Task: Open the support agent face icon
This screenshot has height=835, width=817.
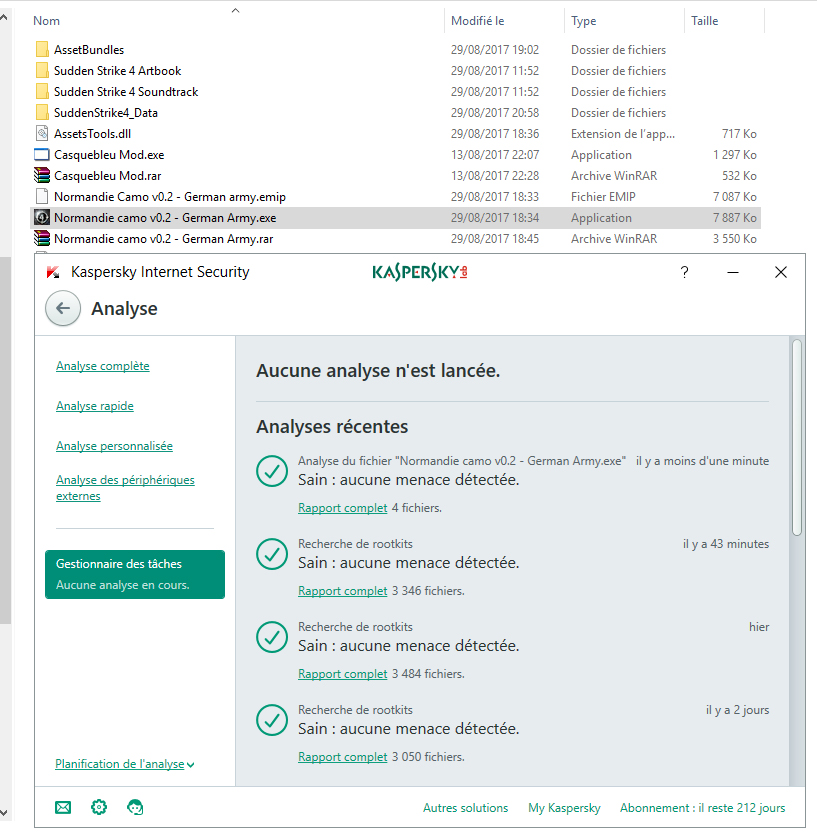Action: (135, 807)
